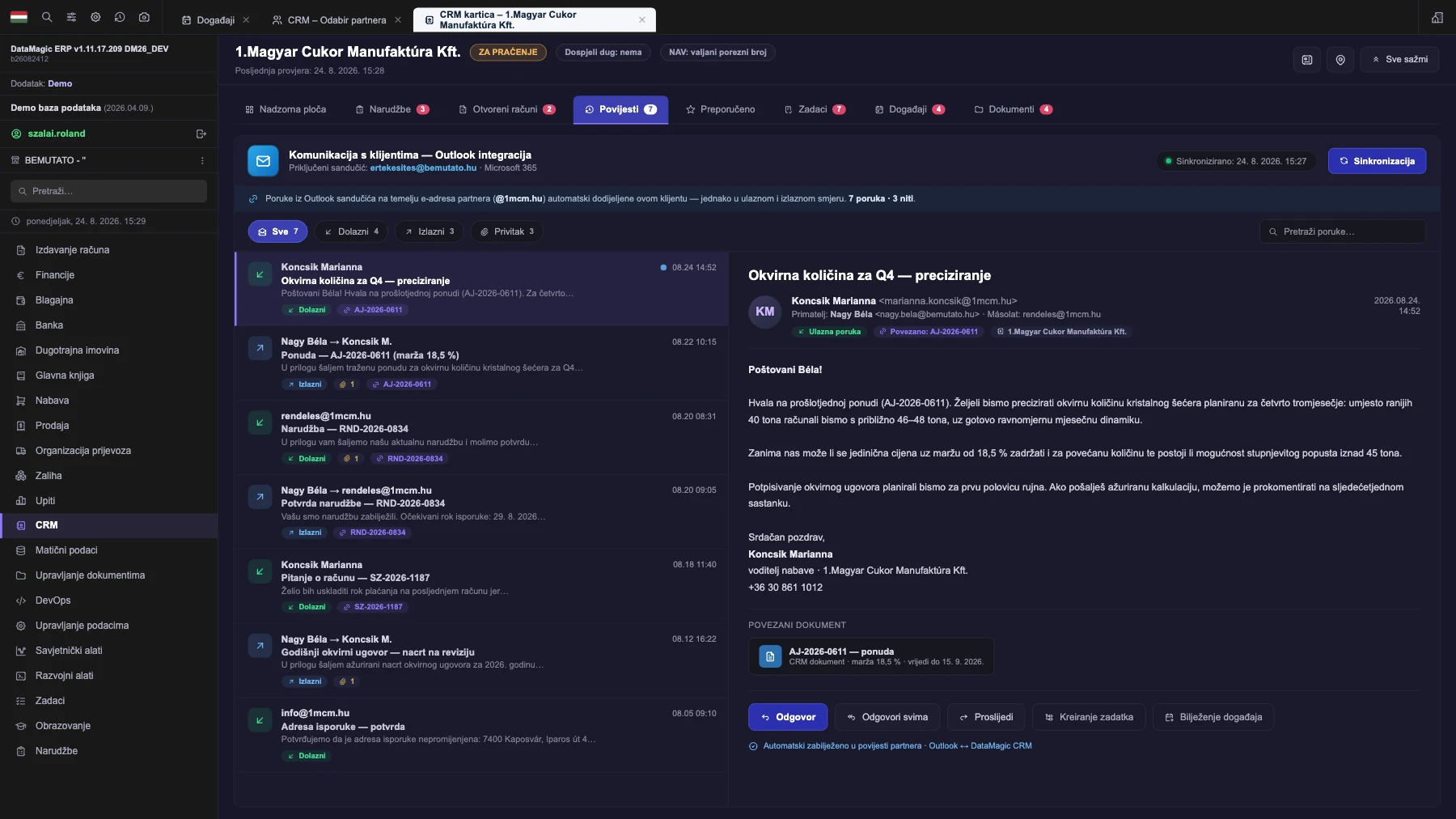Click the KM avatar of Koncsik Marianna
Viewport: 1456px width, 819px height.
[764, 312]
